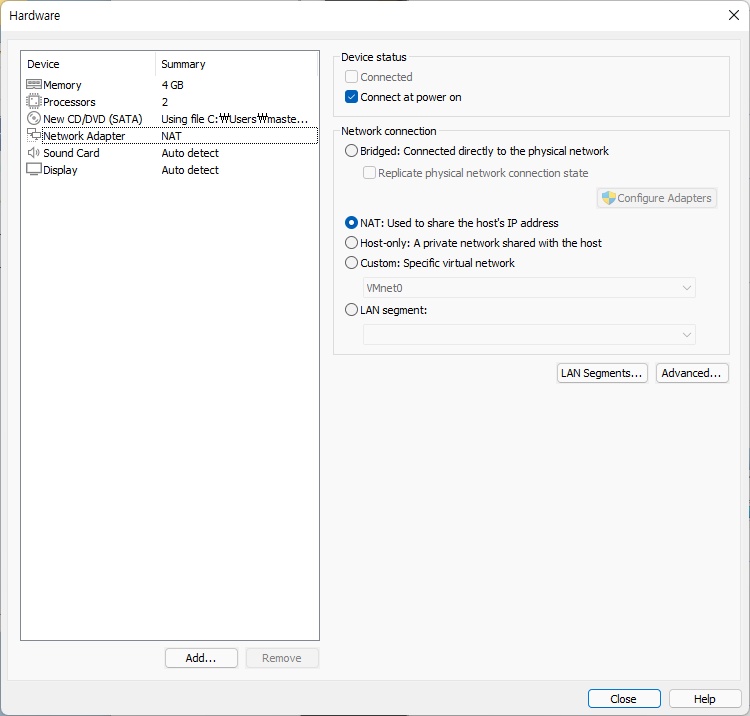Close the Hardware window with X
750x716 pixels.
coord(734,15)
